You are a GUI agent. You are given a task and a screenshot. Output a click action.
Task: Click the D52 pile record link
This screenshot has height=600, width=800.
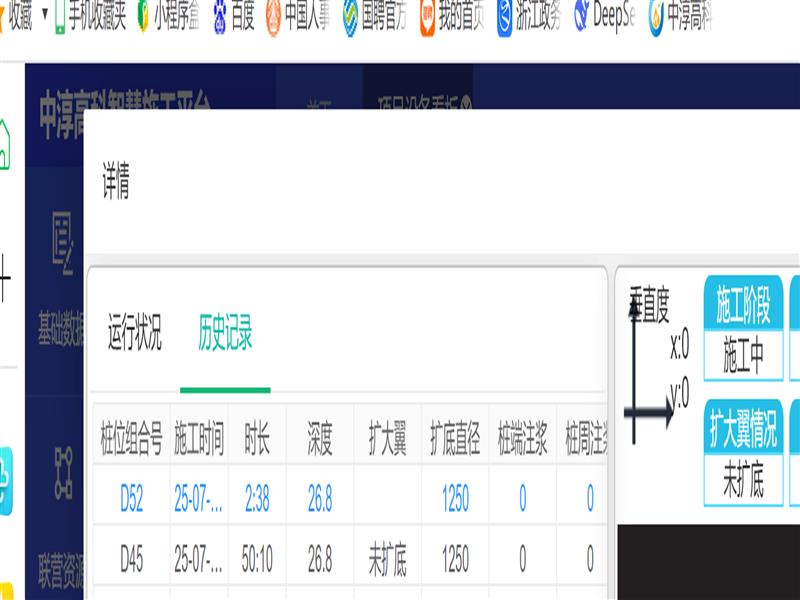[x=131, y=499]
